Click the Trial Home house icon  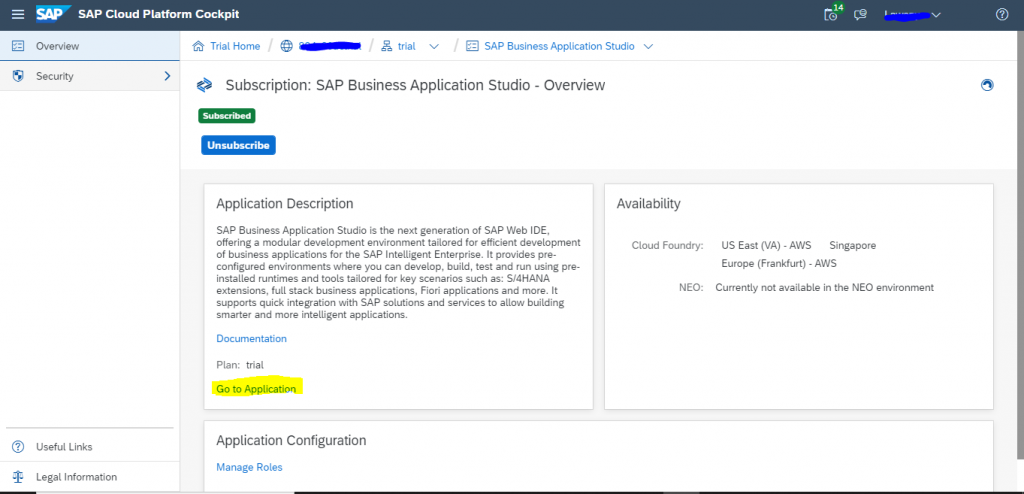[198, 46]
